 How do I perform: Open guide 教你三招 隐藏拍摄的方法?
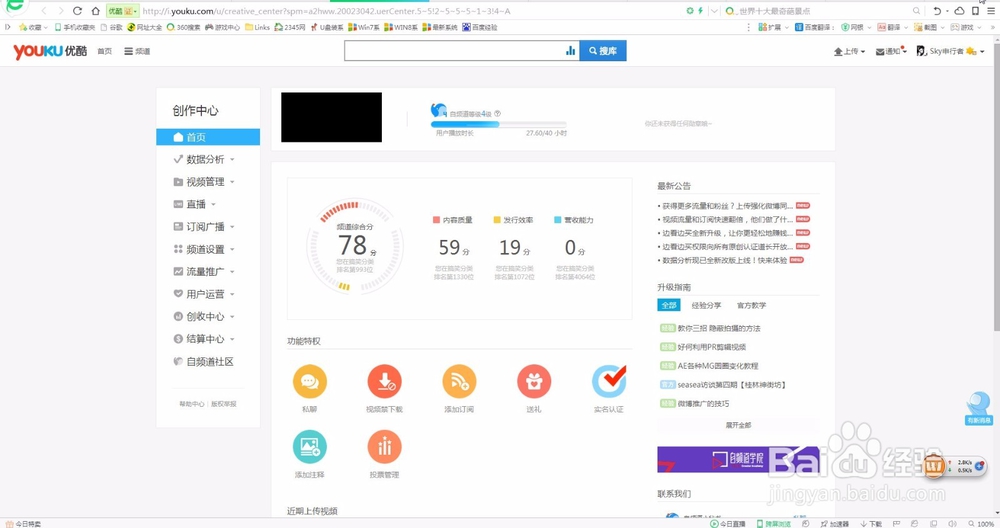pyautogui.click(x=719, y=328)
